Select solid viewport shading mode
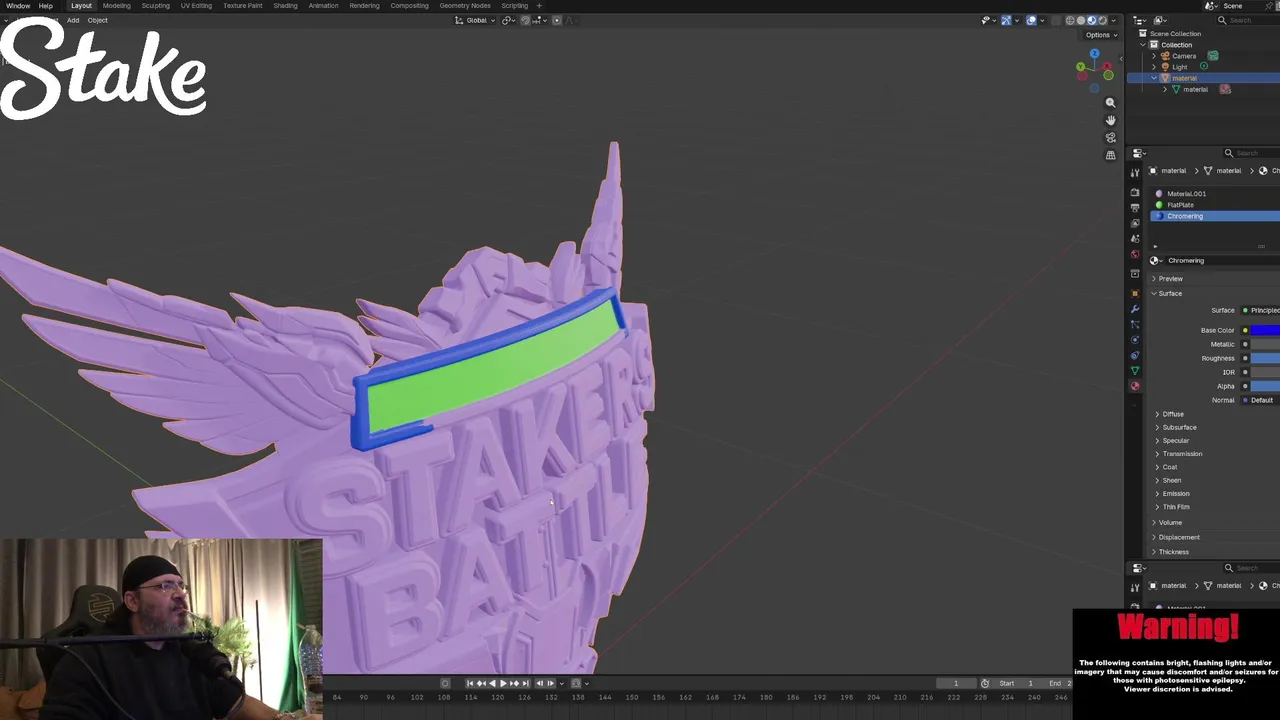The image size is (1280, 720). (x=1081, y=20)
